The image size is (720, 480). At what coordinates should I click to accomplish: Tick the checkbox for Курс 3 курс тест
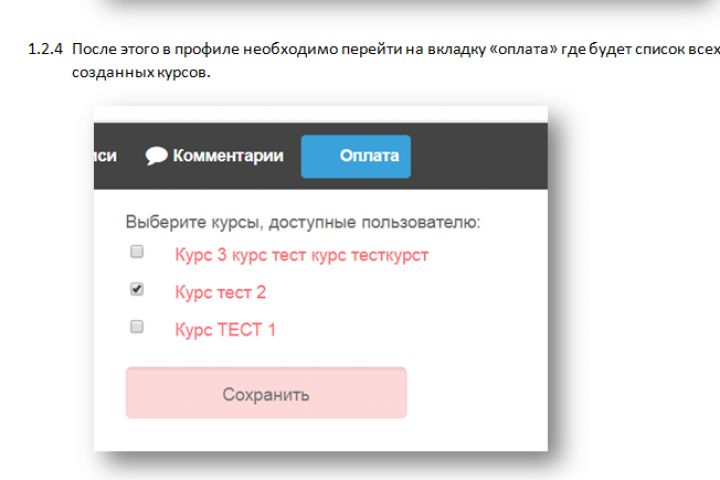(138, 253)
